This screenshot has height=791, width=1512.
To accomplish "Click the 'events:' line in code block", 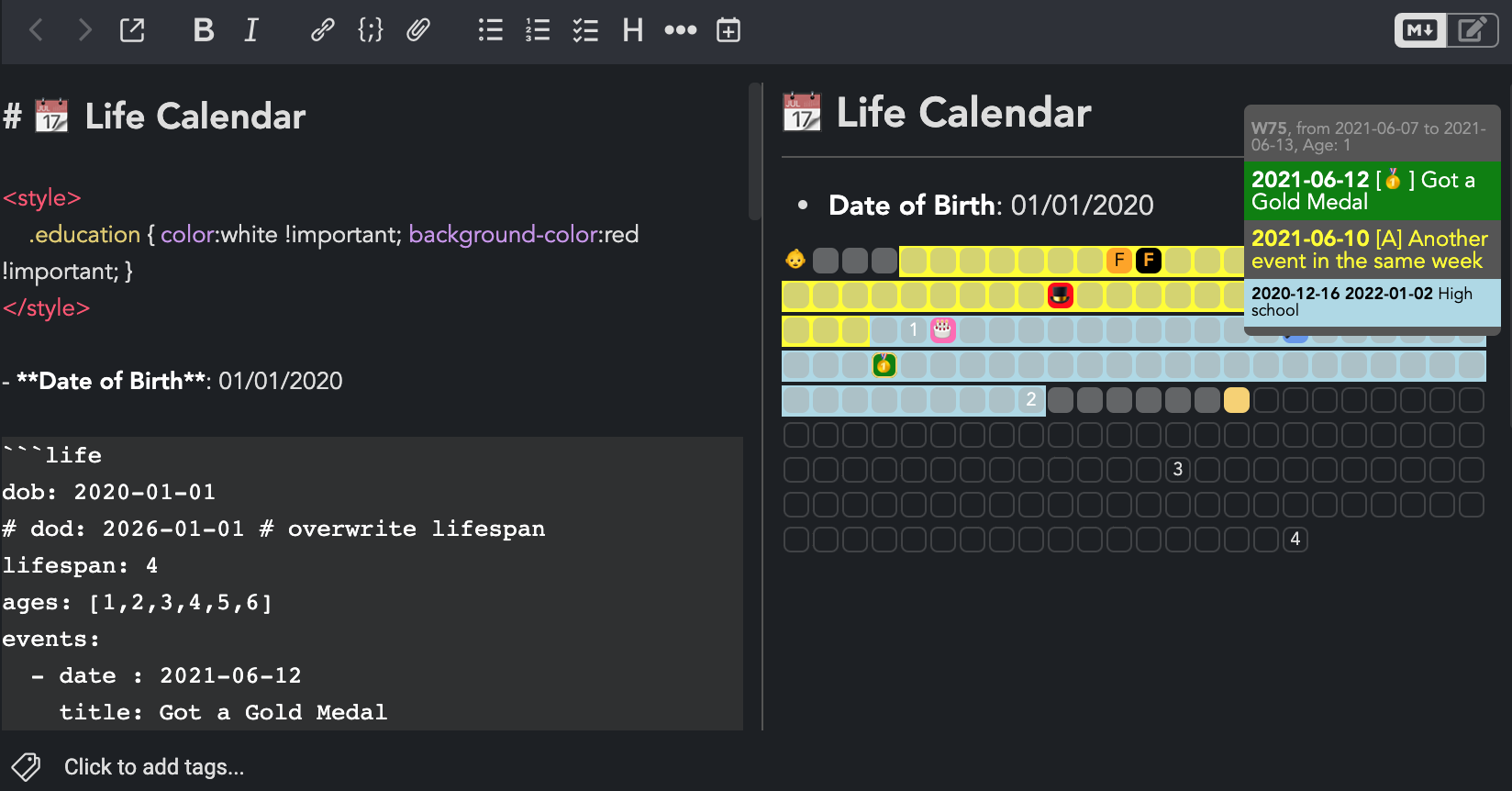I will coord(50,639).
